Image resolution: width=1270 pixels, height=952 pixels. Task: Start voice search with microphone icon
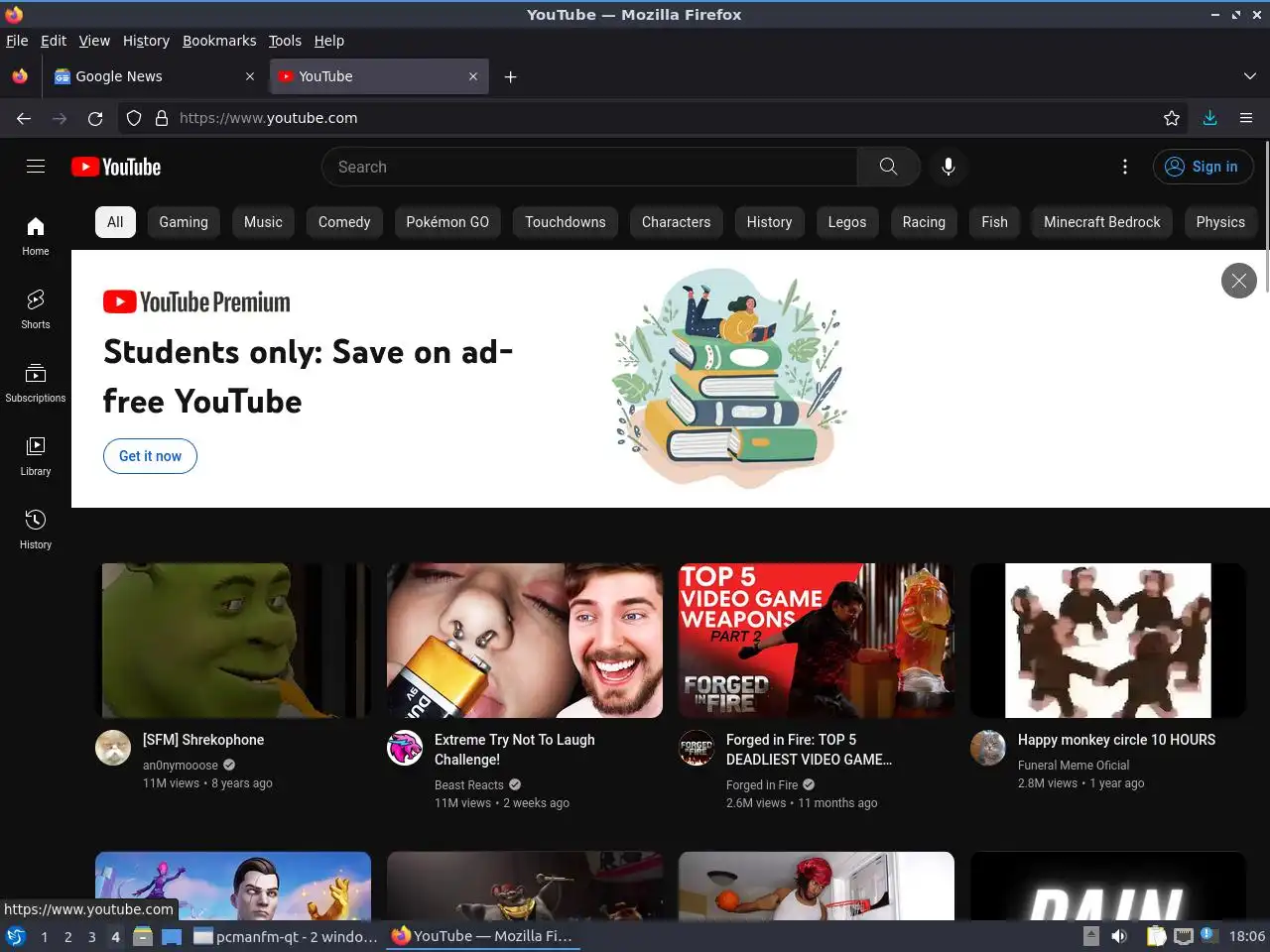tap(949, 167)
